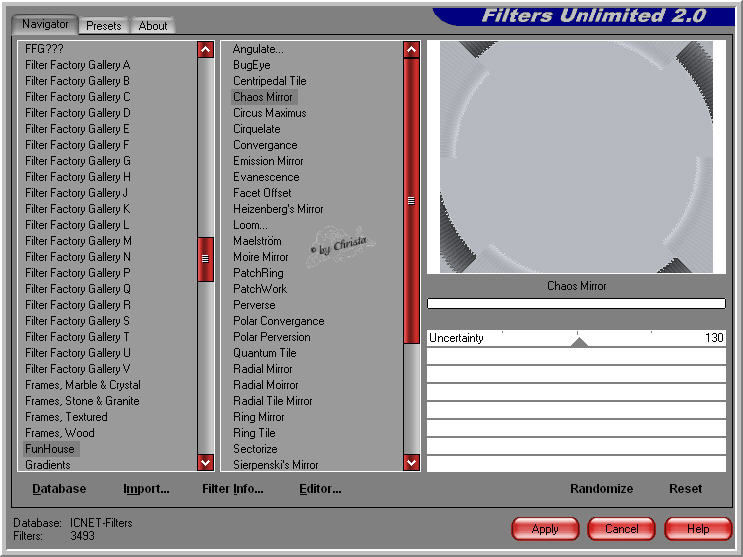Open the Database menu

[59, 489]
